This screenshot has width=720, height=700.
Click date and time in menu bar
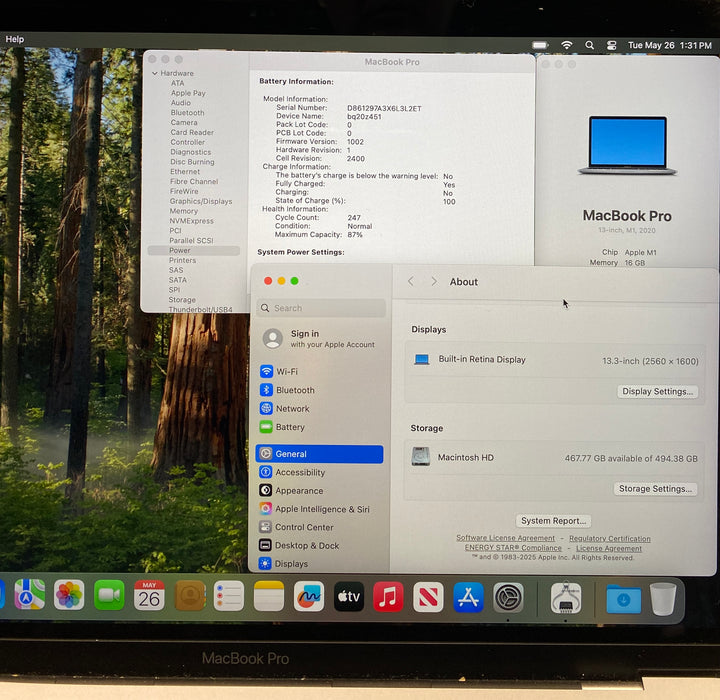669,45
